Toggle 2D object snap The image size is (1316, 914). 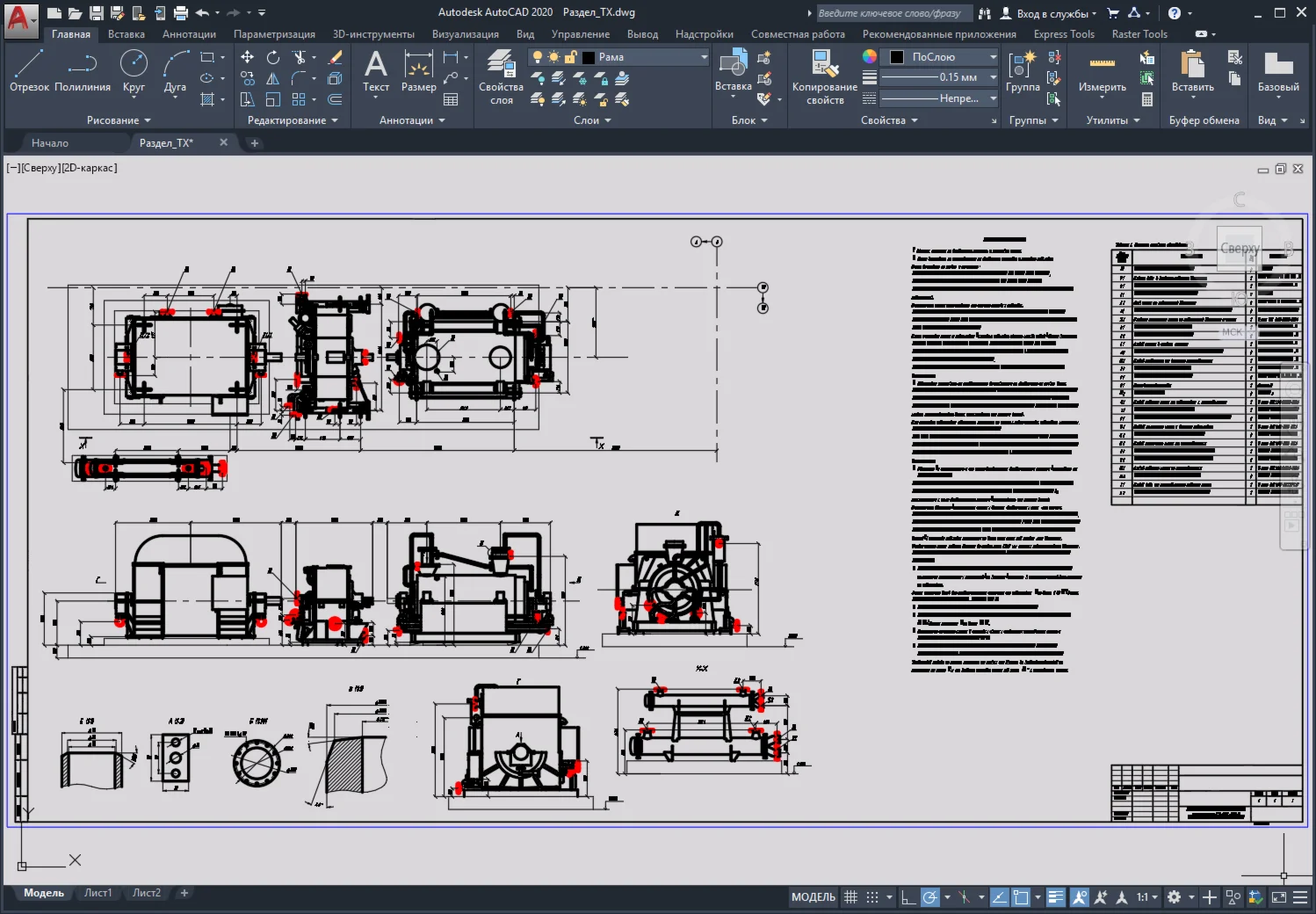point(1021,897)
